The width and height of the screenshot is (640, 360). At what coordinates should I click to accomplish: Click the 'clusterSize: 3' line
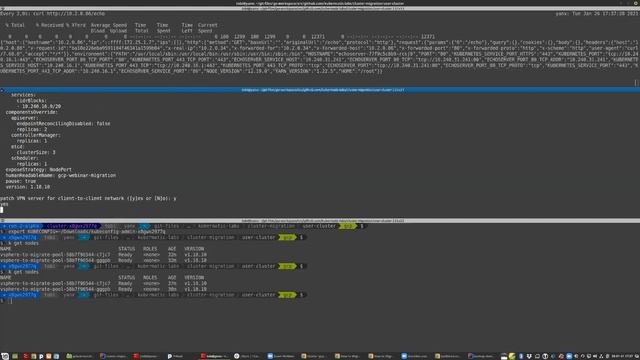[36, 152]
